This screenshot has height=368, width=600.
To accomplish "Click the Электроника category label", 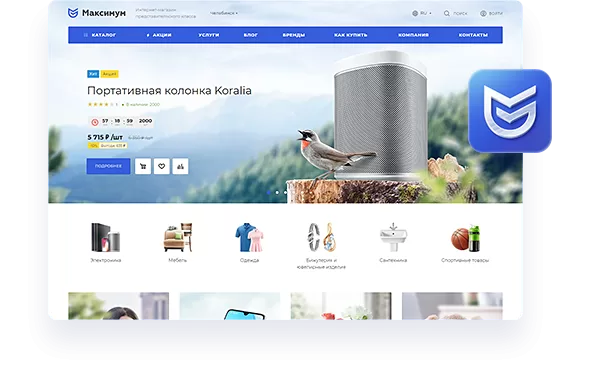I will pyautogui.click(x=106, y=260).
